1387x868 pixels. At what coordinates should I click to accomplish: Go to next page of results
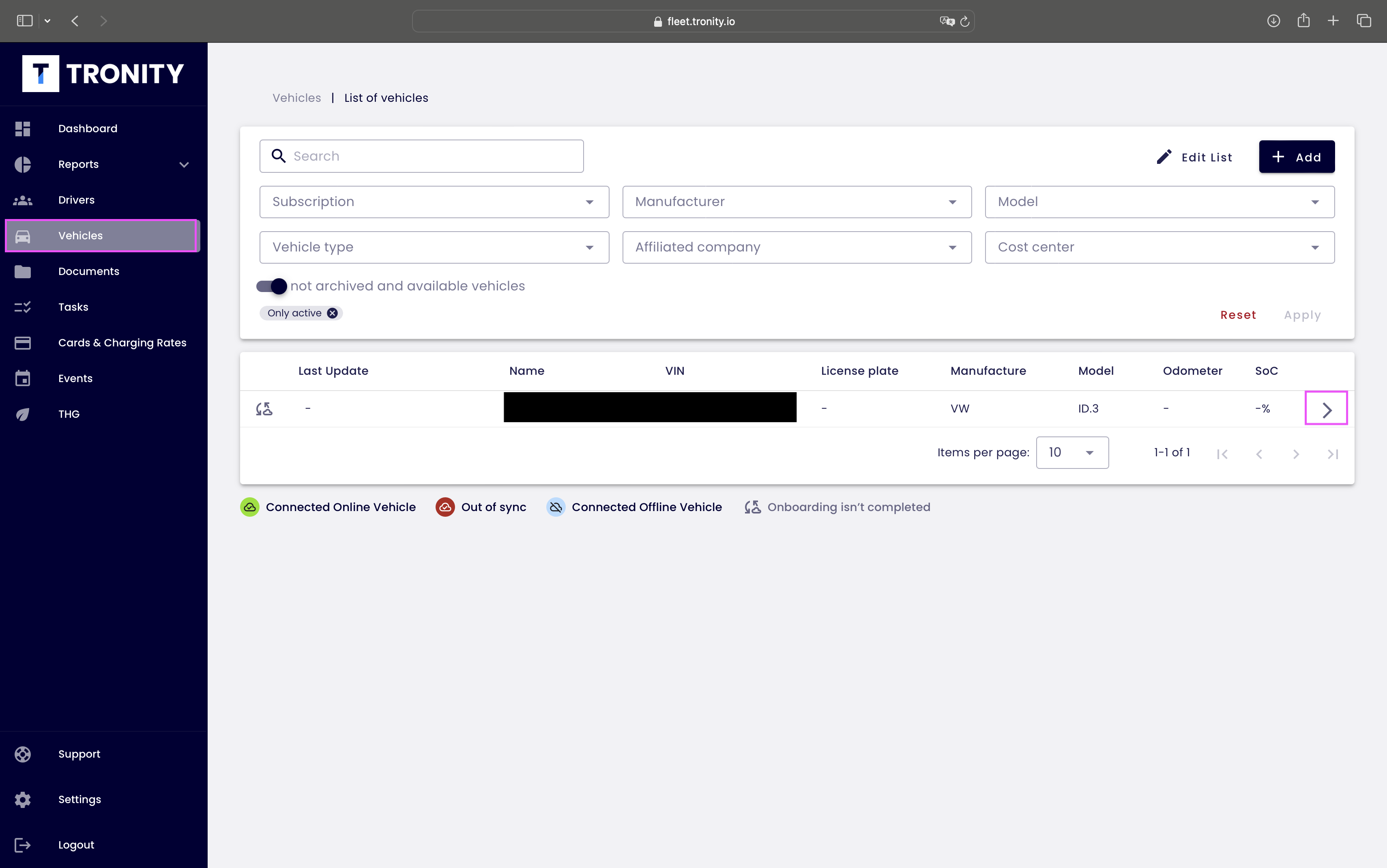[x=1296, y=453]
